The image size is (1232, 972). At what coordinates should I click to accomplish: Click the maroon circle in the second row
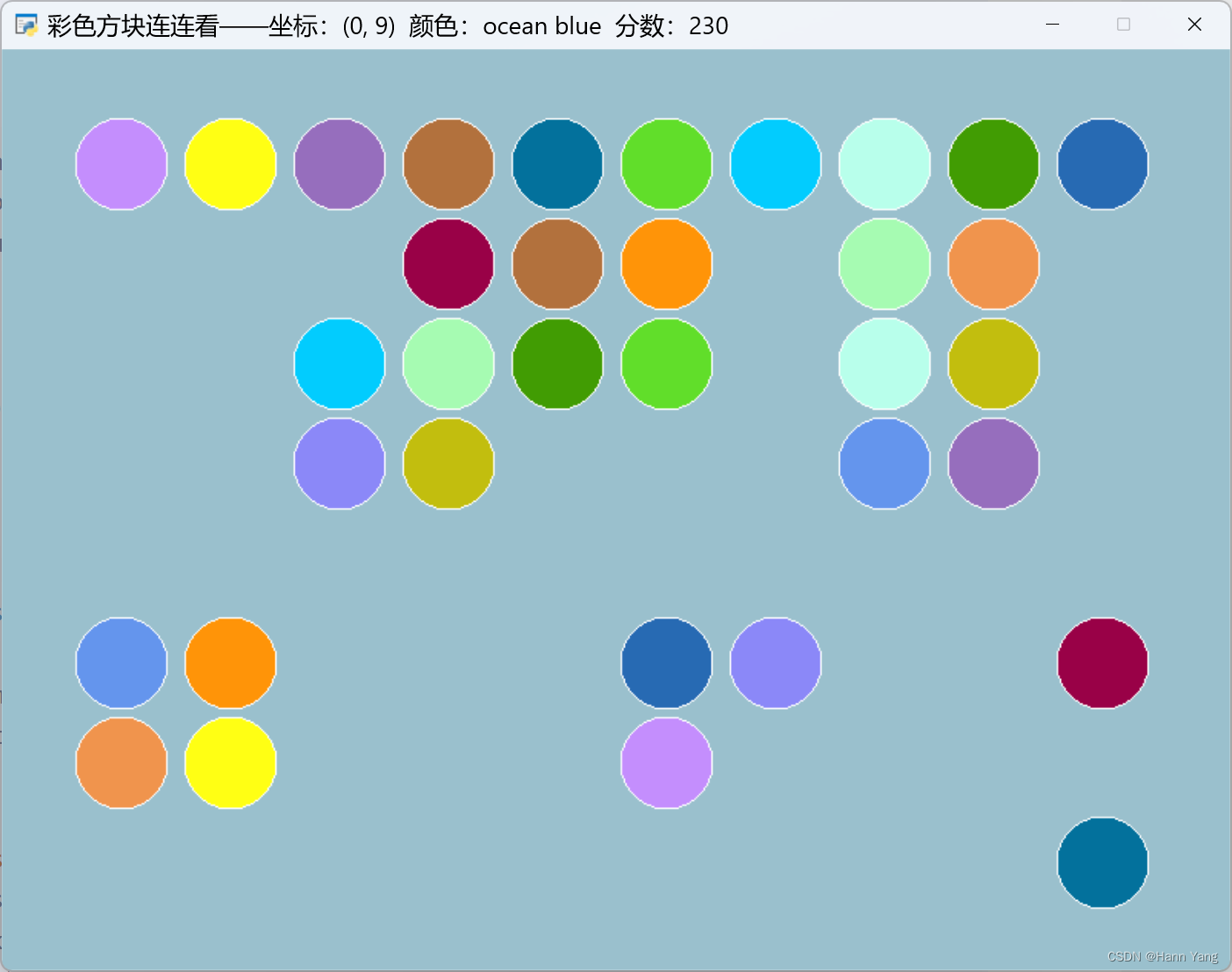[x=448, y=264]
